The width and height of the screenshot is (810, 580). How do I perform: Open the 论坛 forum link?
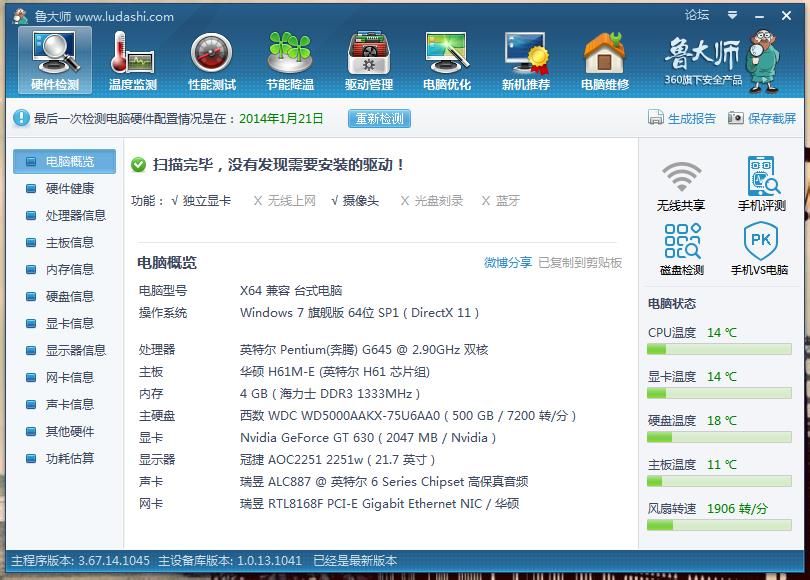pyautogui.click(x=697, y=15)
